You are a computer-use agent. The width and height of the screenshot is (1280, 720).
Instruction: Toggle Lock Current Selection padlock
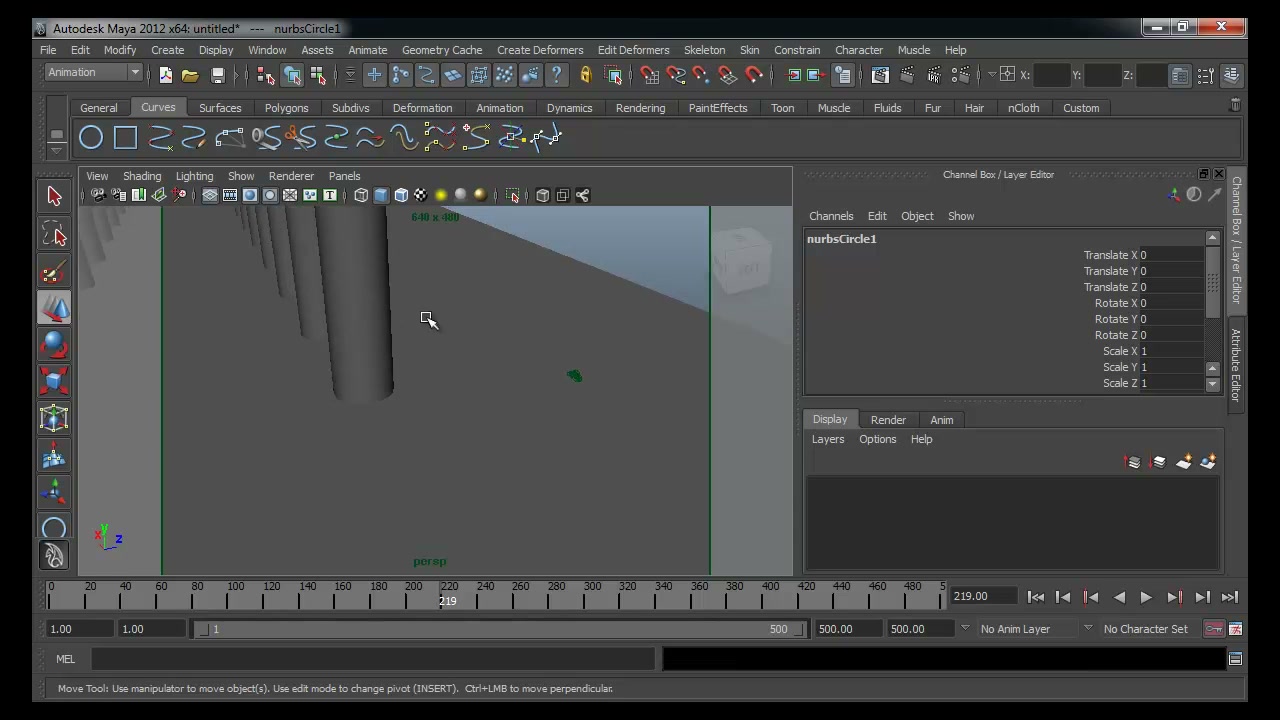coord(586,75)
